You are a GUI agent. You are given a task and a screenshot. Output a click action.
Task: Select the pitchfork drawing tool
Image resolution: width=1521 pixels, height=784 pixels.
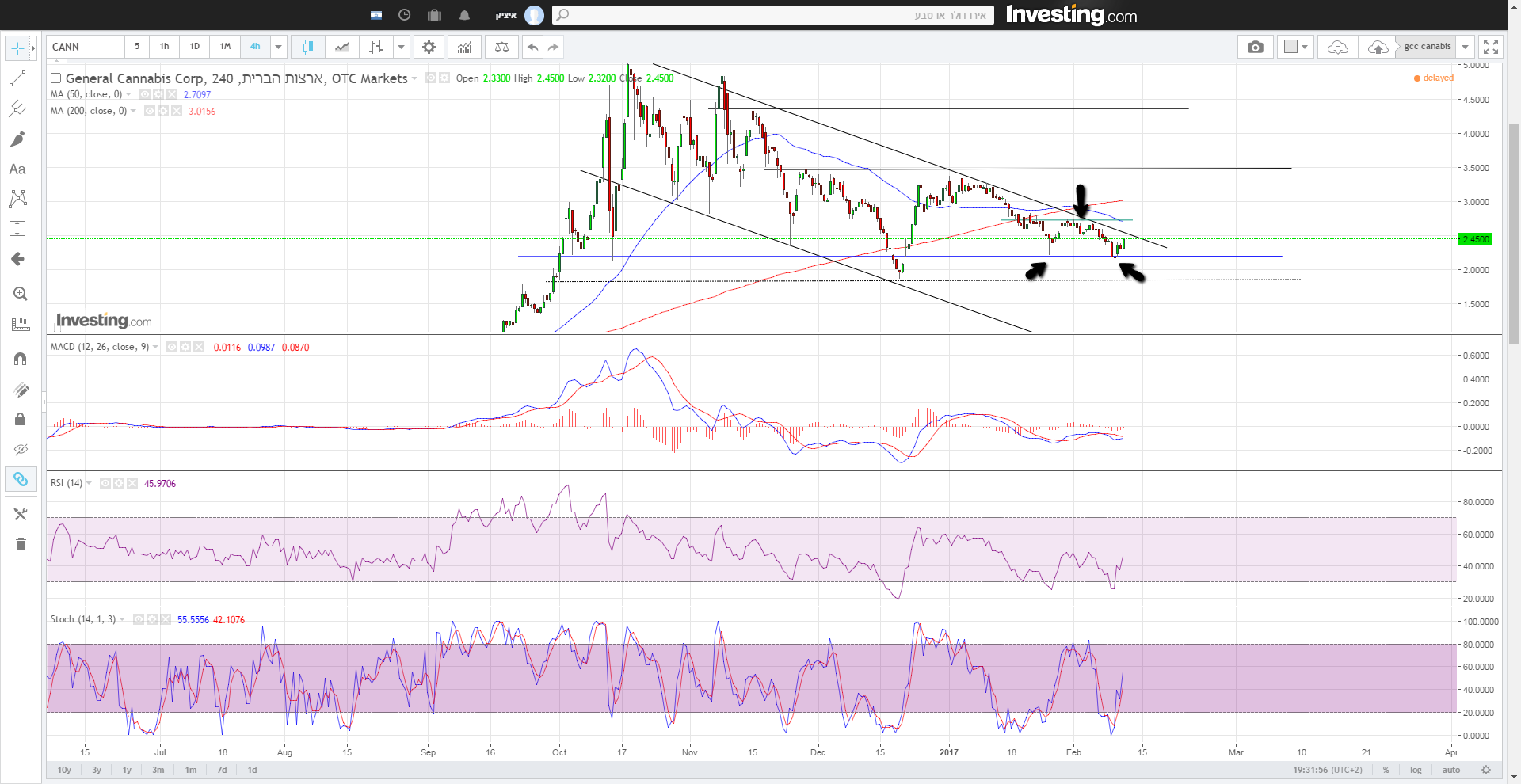(17, 108)
